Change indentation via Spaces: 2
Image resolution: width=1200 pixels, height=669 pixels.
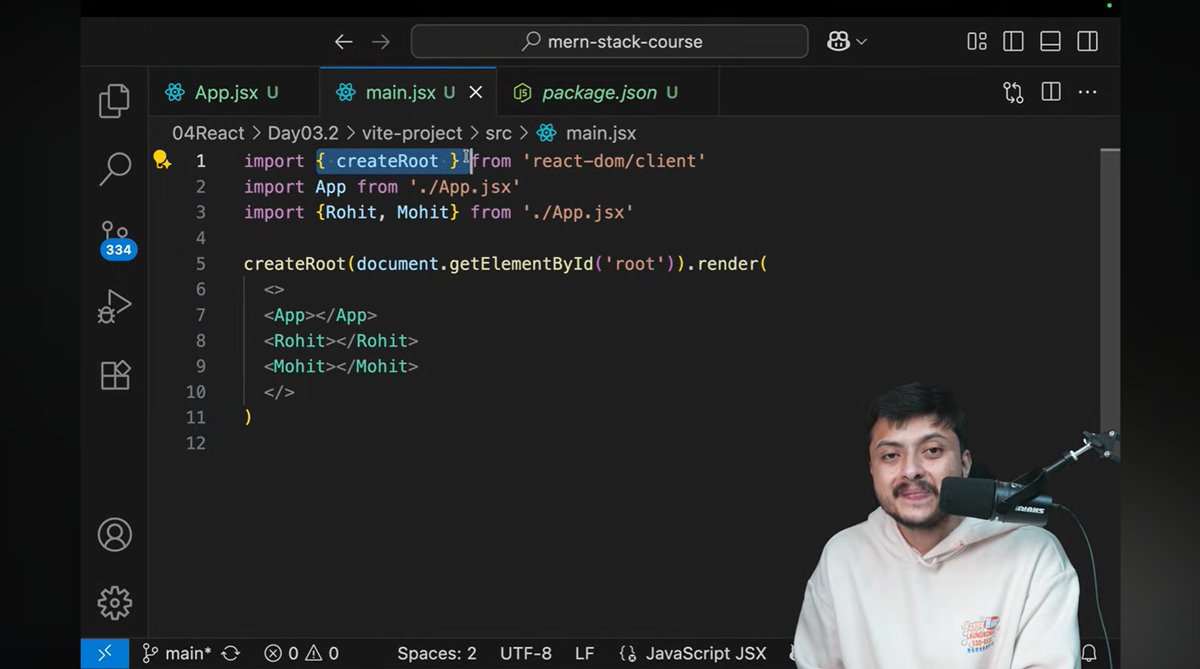(436, 654)
